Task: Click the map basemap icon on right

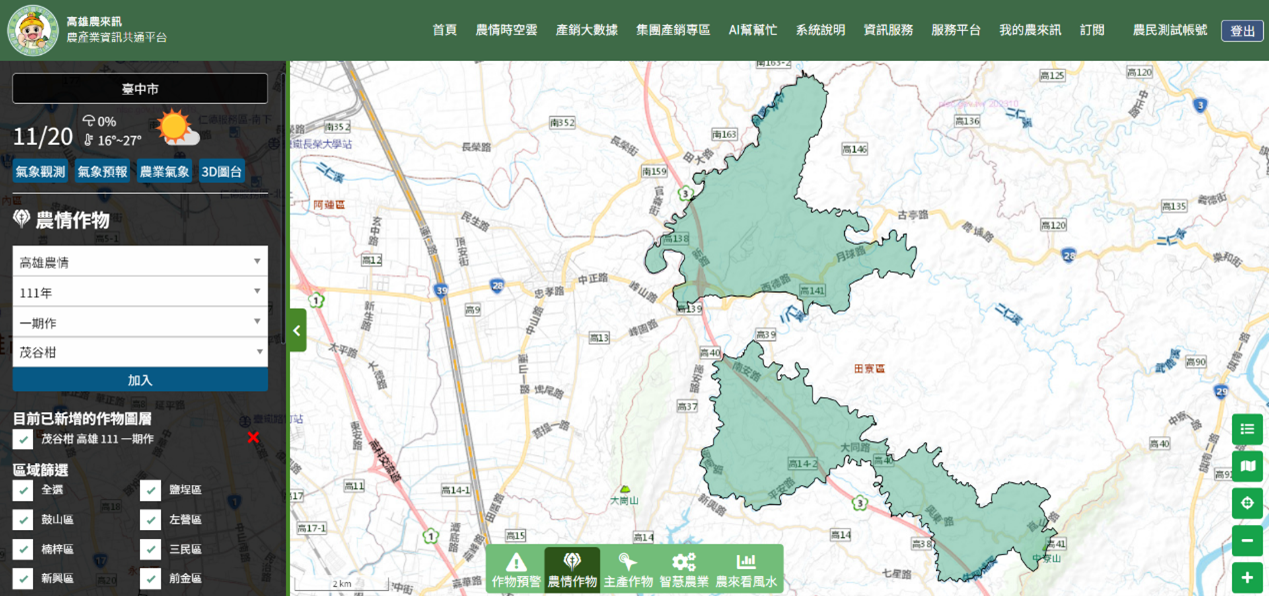Action: tap(1247, 466)
